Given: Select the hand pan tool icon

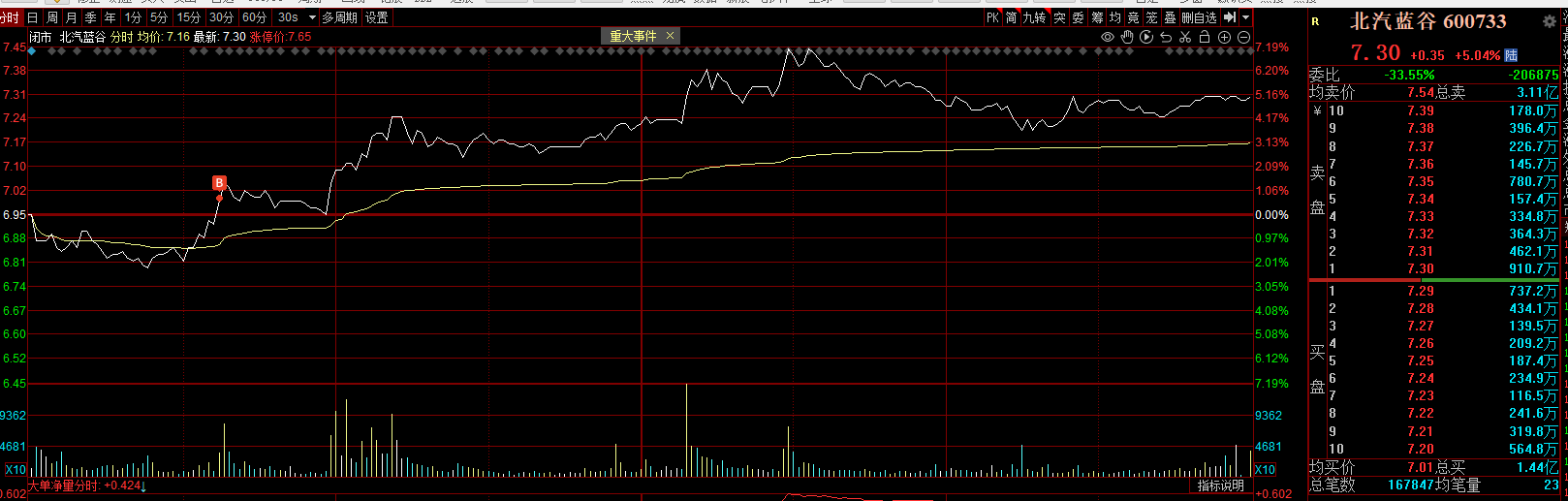Looking at the screenshot, I should coord(1127,37).
